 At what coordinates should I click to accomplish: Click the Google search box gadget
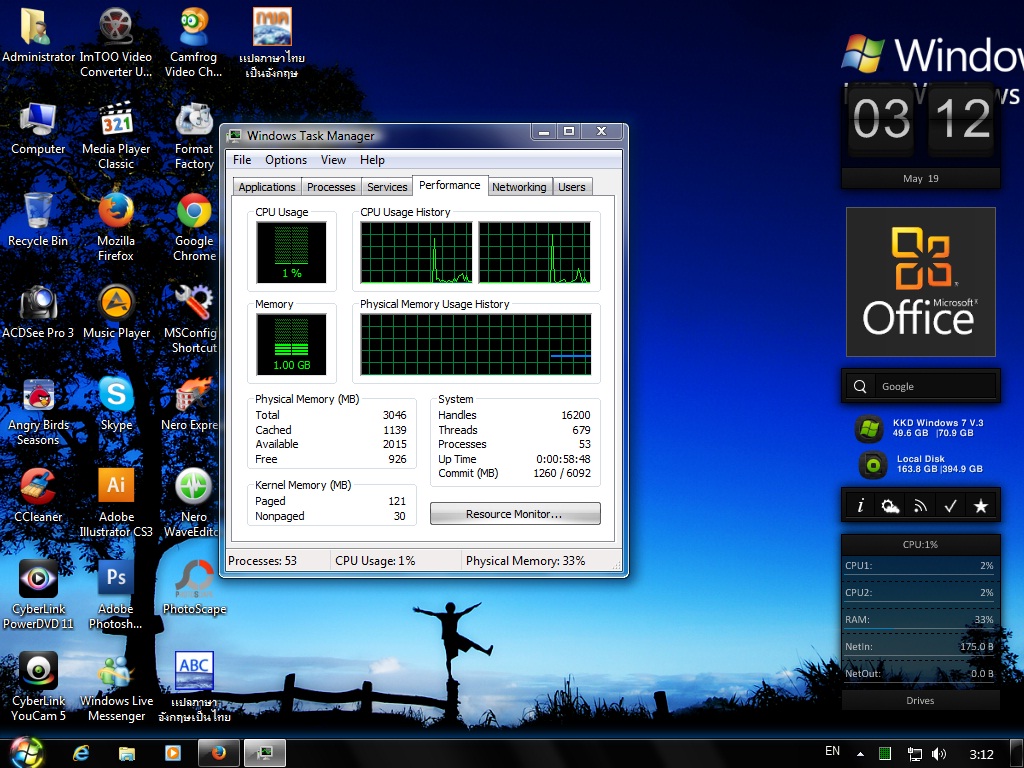(x=920, y=385)
